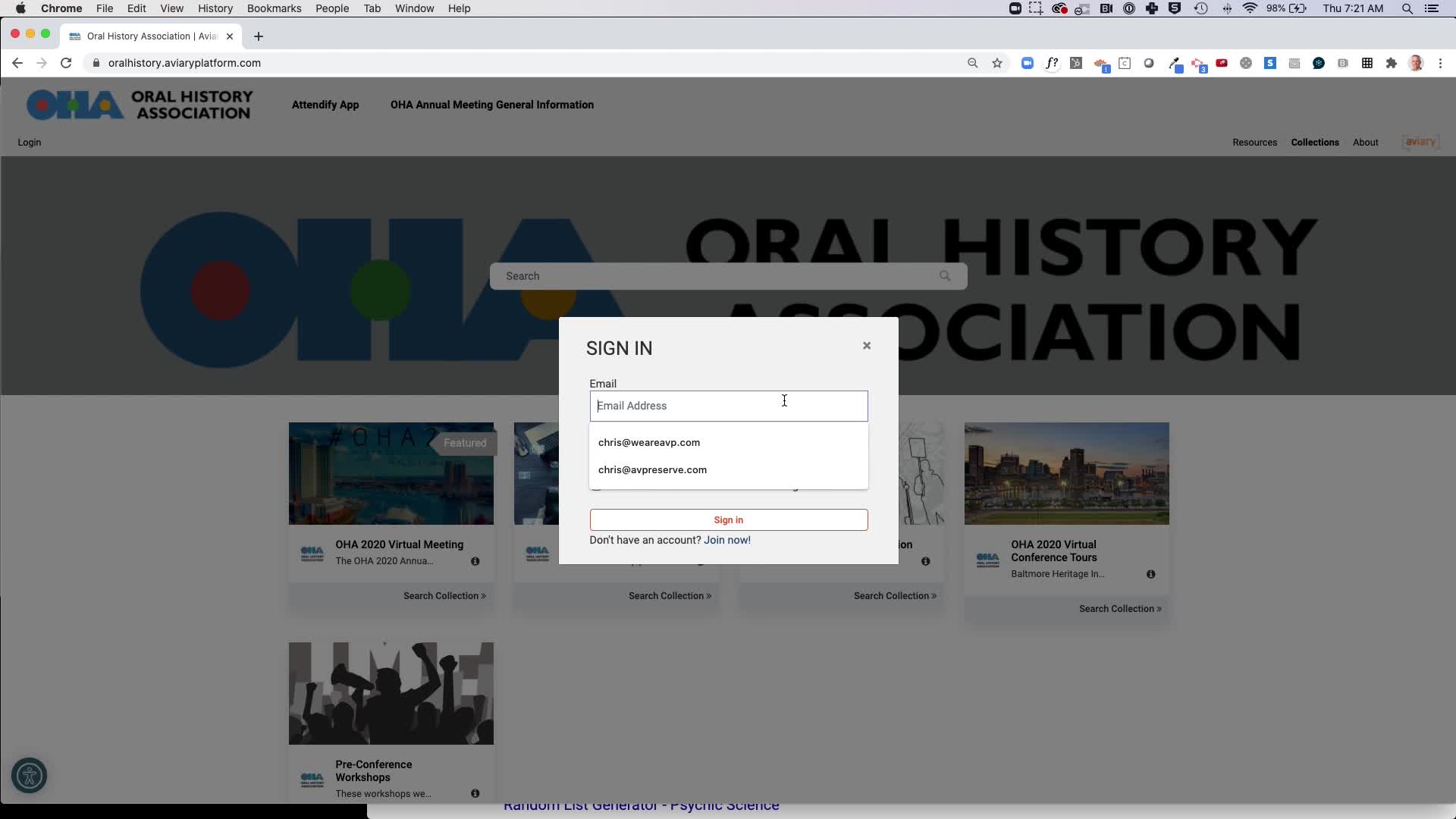Open the Window menu
1456x819 pixels.
click(x=414, y=8)
